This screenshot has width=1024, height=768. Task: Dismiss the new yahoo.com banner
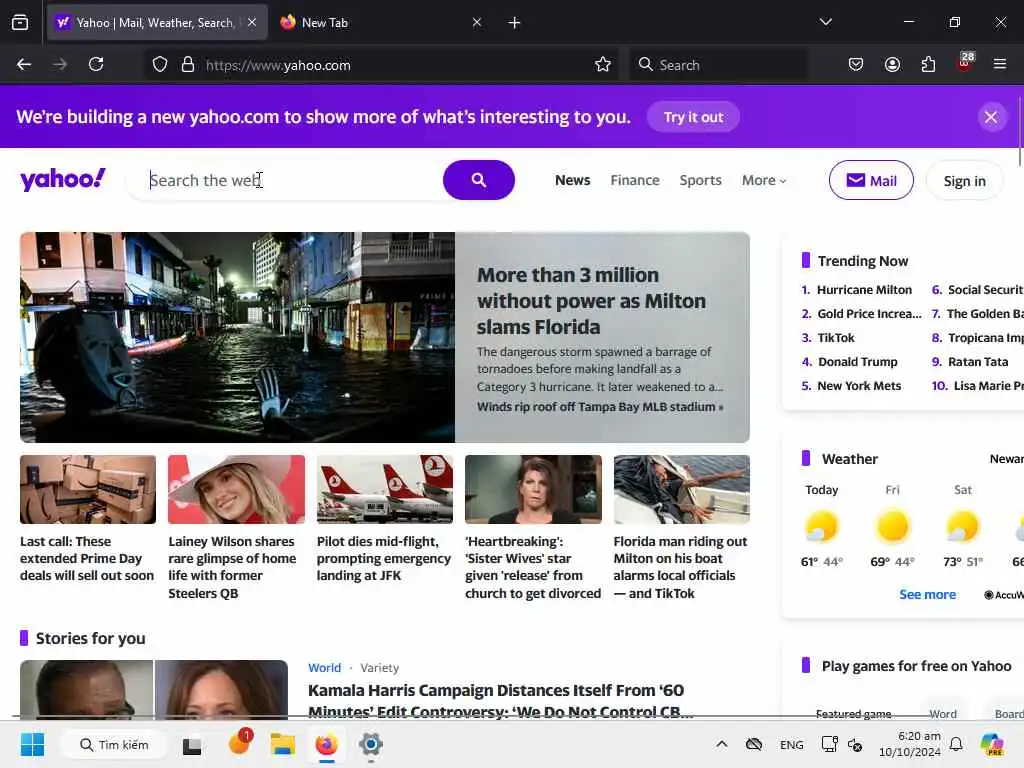click(x=991, y=118)
